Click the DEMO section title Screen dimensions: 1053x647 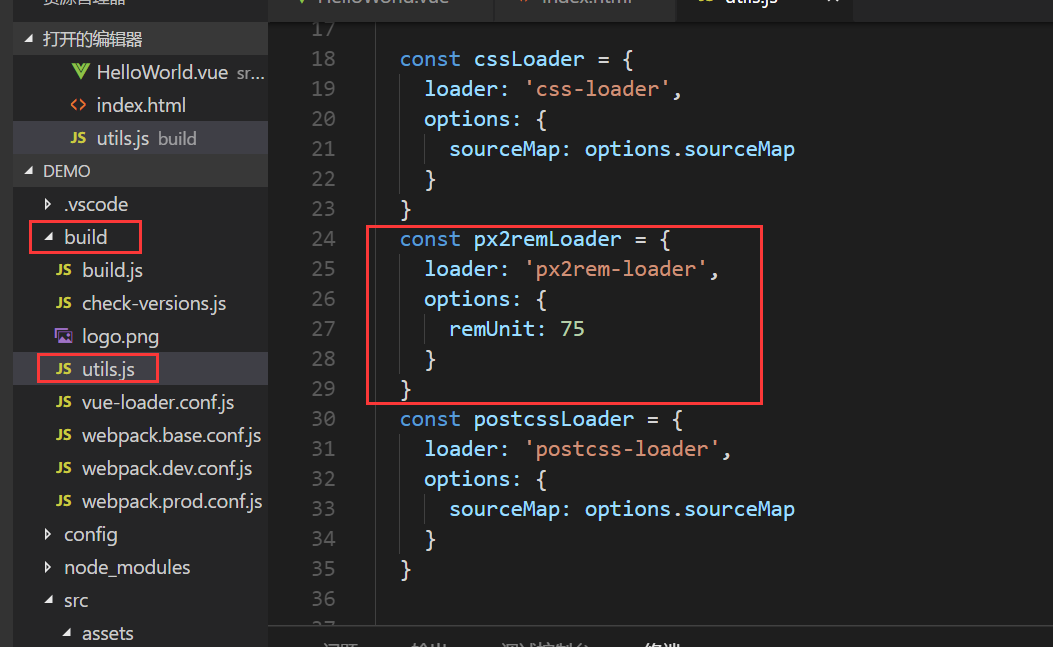pyautogui.click(x=66, y=171)
